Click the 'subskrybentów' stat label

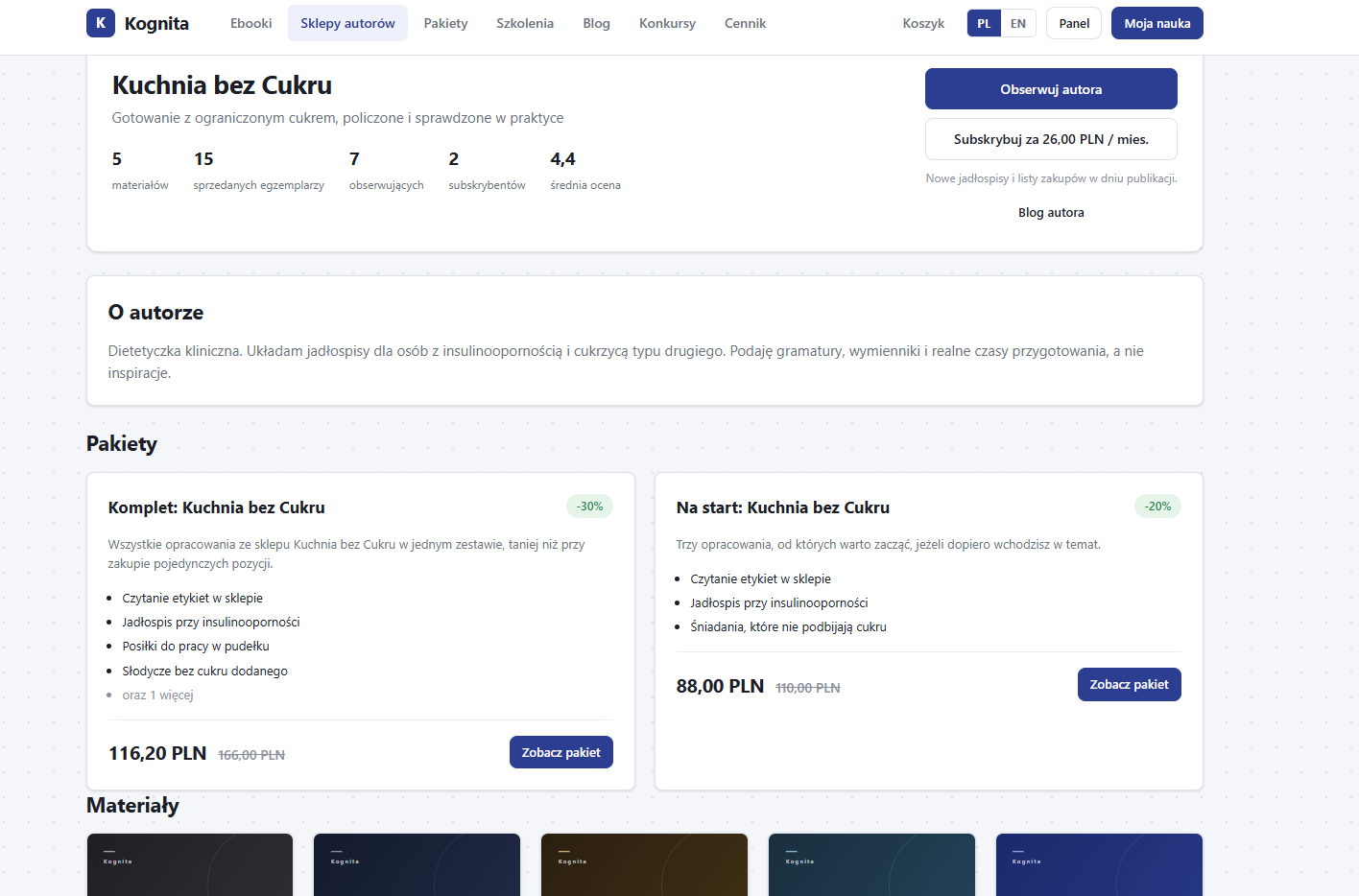click(x=488, y=185)
